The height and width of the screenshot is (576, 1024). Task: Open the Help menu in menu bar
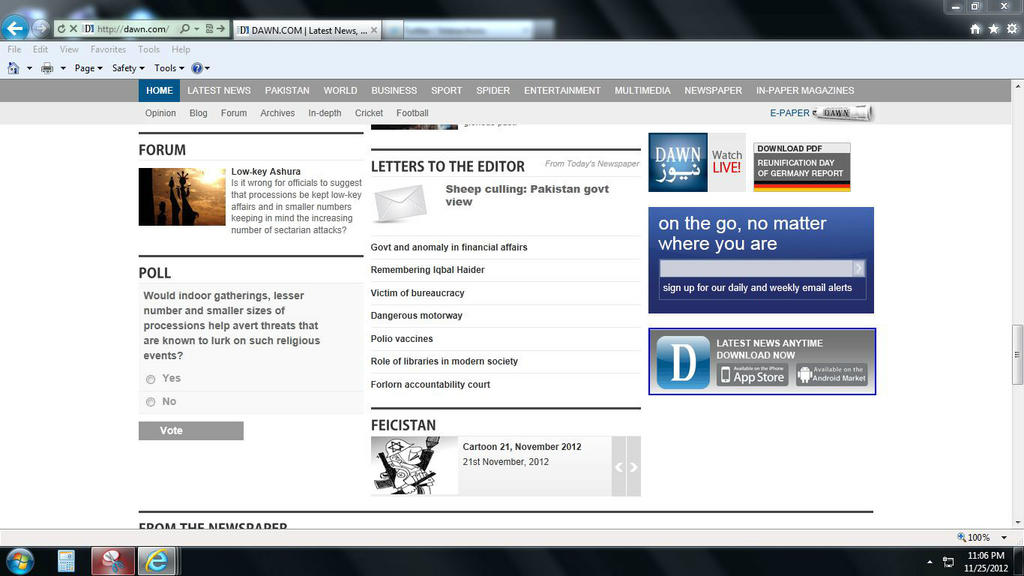181,50
